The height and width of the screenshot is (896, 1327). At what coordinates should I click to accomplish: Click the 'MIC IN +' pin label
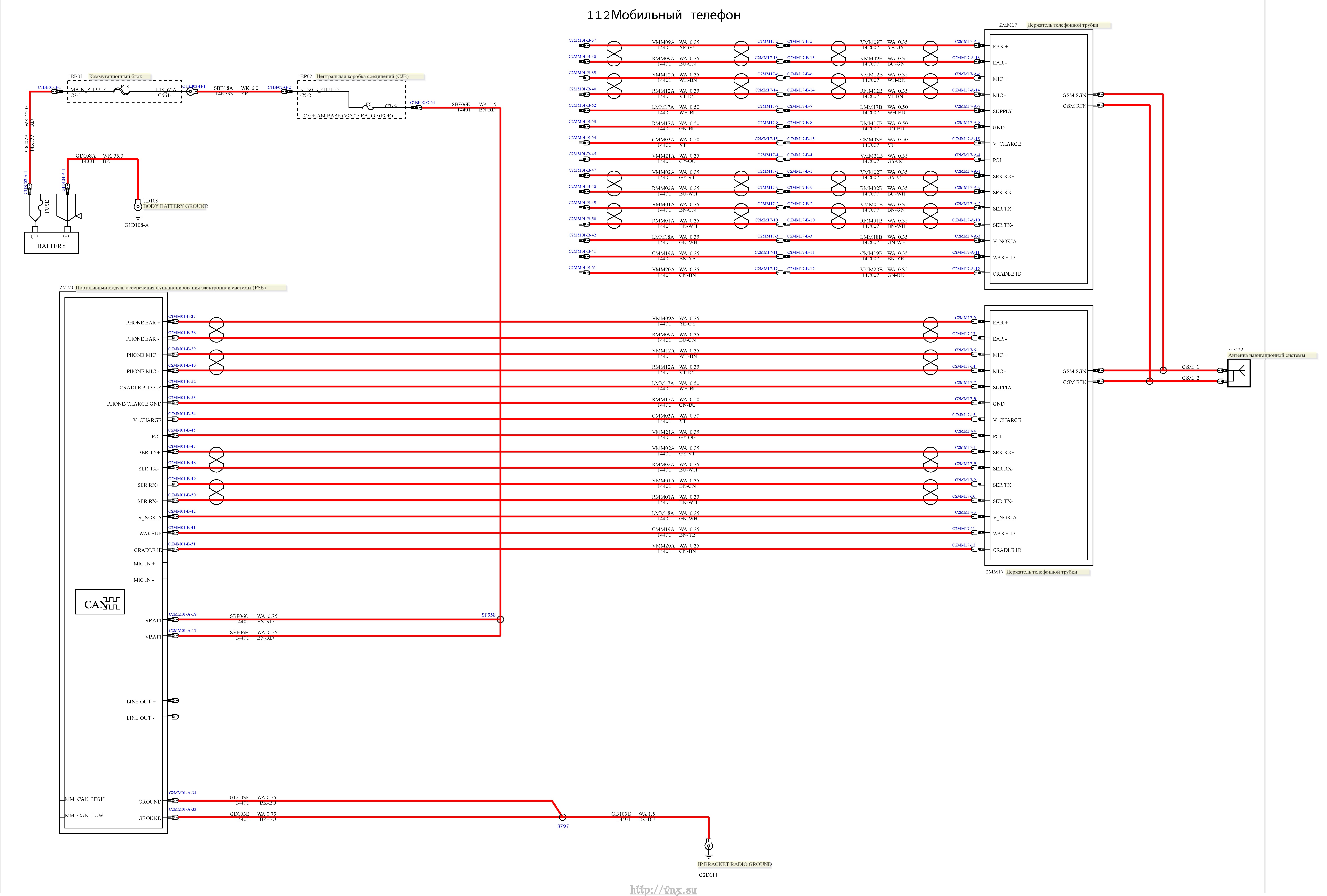(144, 564)
